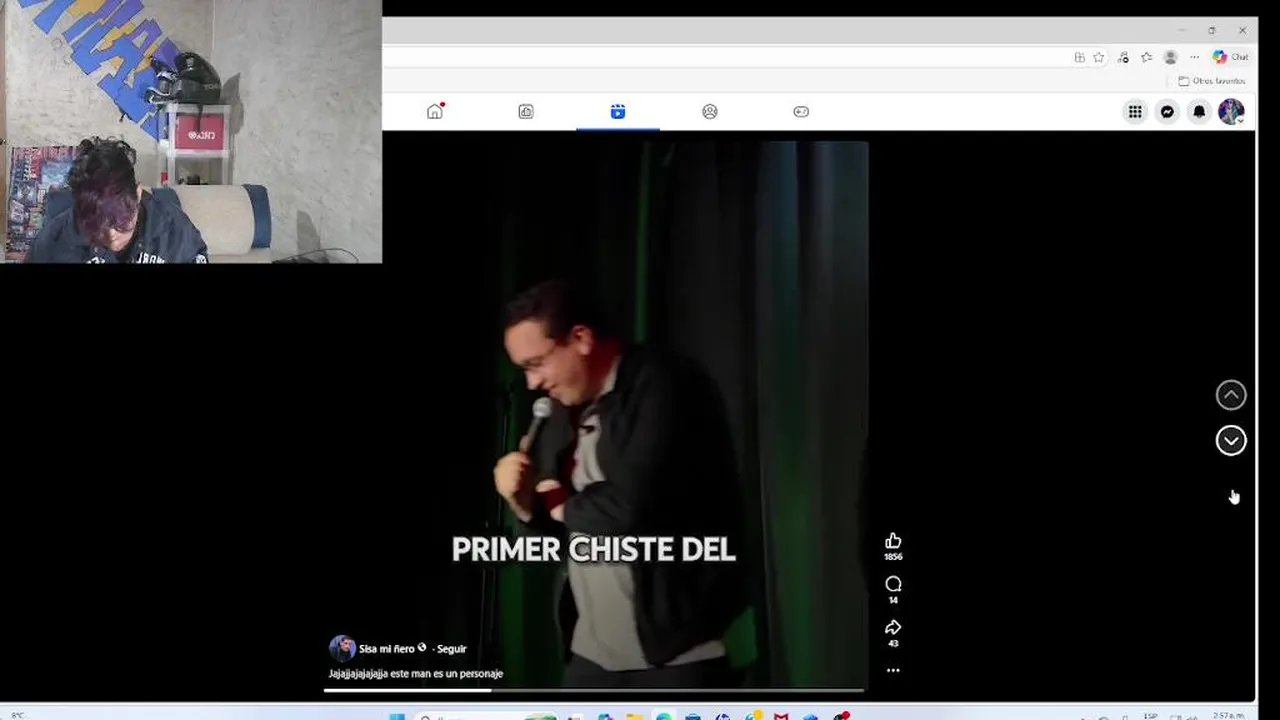1280x720 pixels.
Task: Open the Edge extensions icon
Action: [1123, 57]
